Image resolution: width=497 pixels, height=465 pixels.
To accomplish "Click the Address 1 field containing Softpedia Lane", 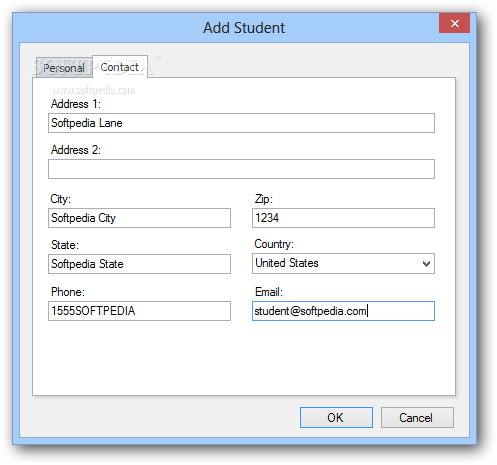I will point(241,123).
